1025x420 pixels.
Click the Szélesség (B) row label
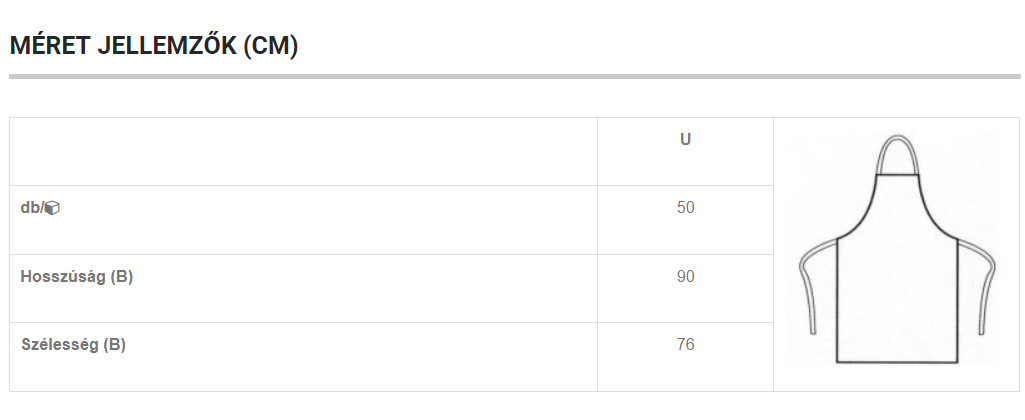[x=73, y=345]
